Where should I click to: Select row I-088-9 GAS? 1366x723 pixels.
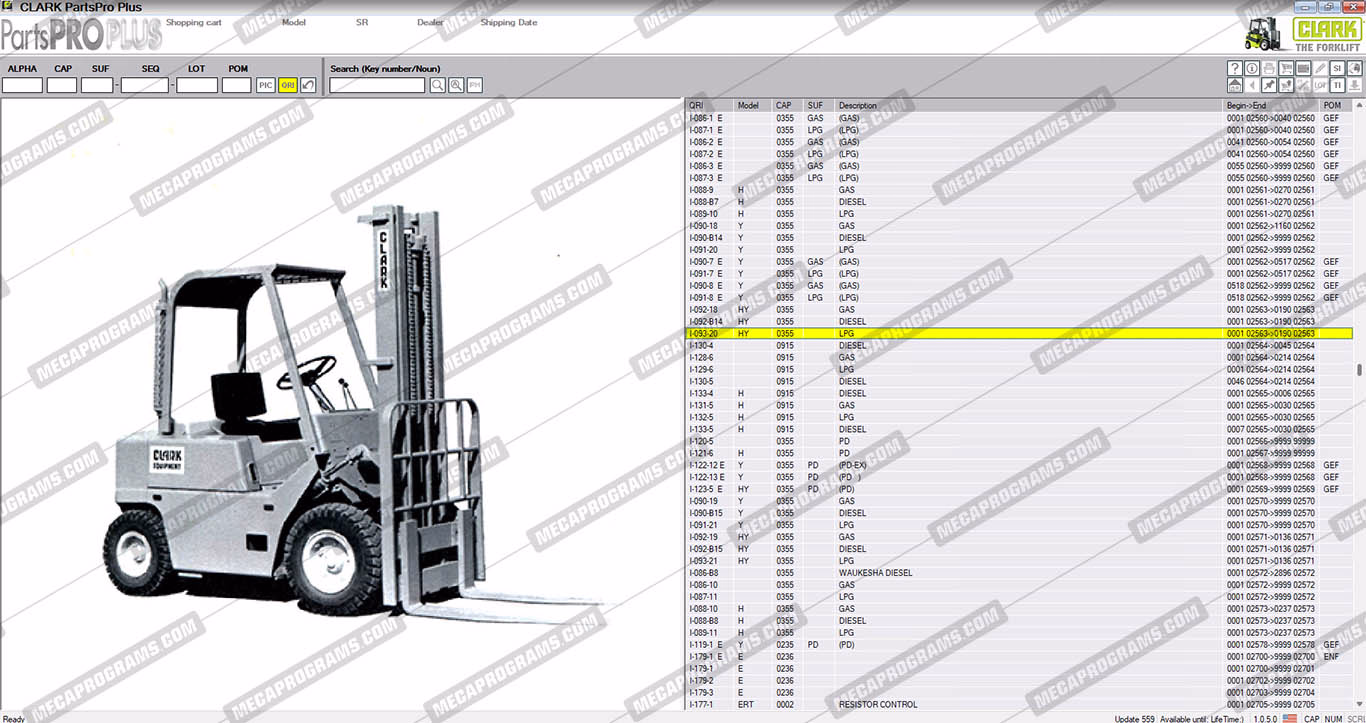point(1019,189)
